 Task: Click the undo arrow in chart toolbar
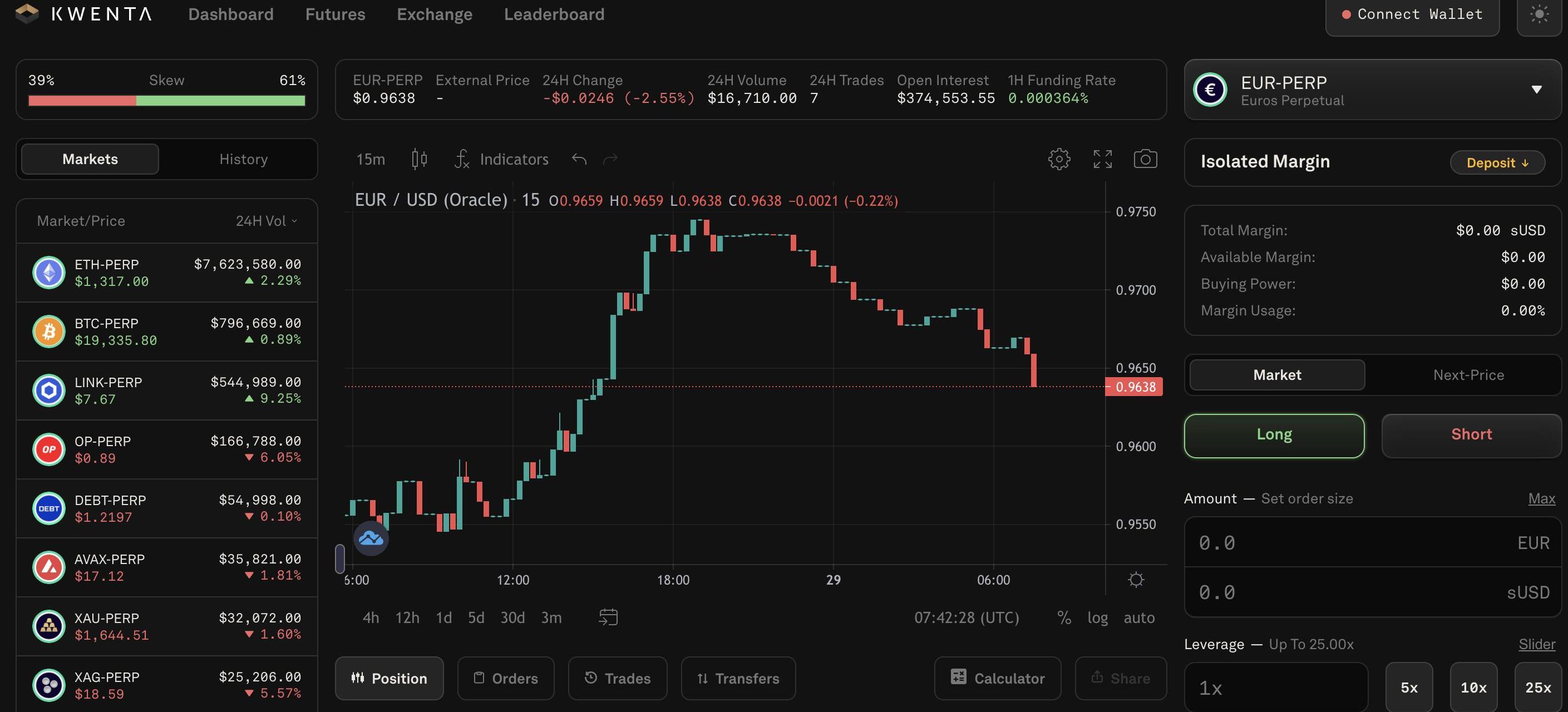click(579, 160)
